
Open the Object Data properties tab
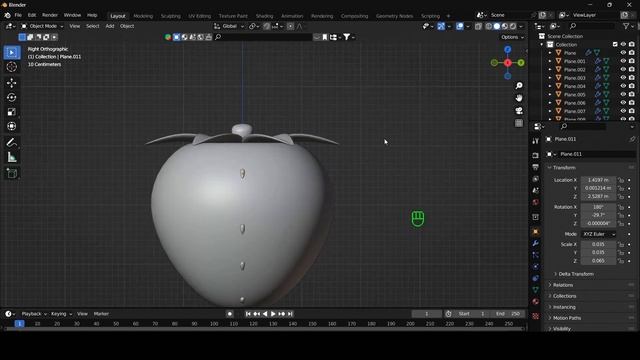point(536,290)
